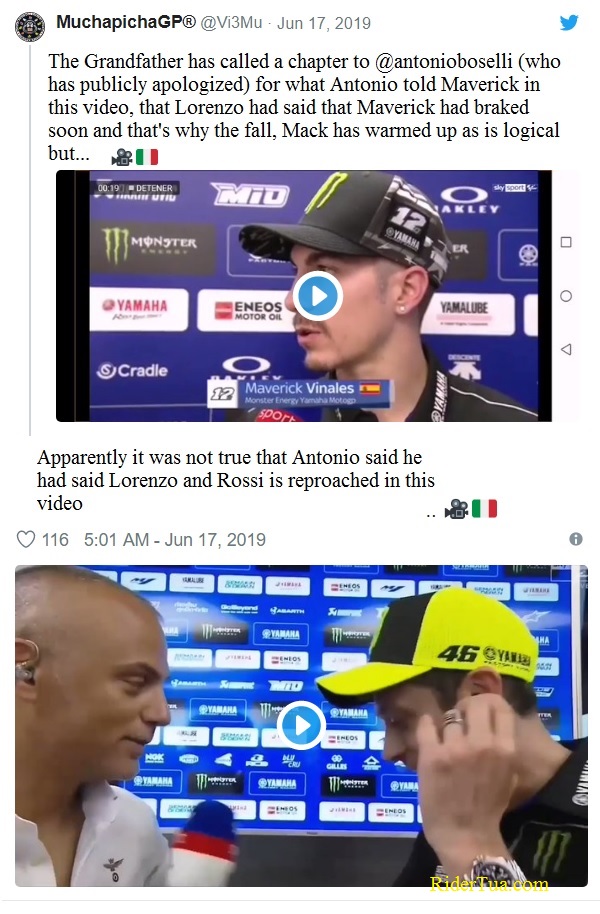Viewport: 600px width, 914px height.
Task: Open the 5:01 AM - Jun 17, 2019 timestamp
Action: (x=175, y=540)
